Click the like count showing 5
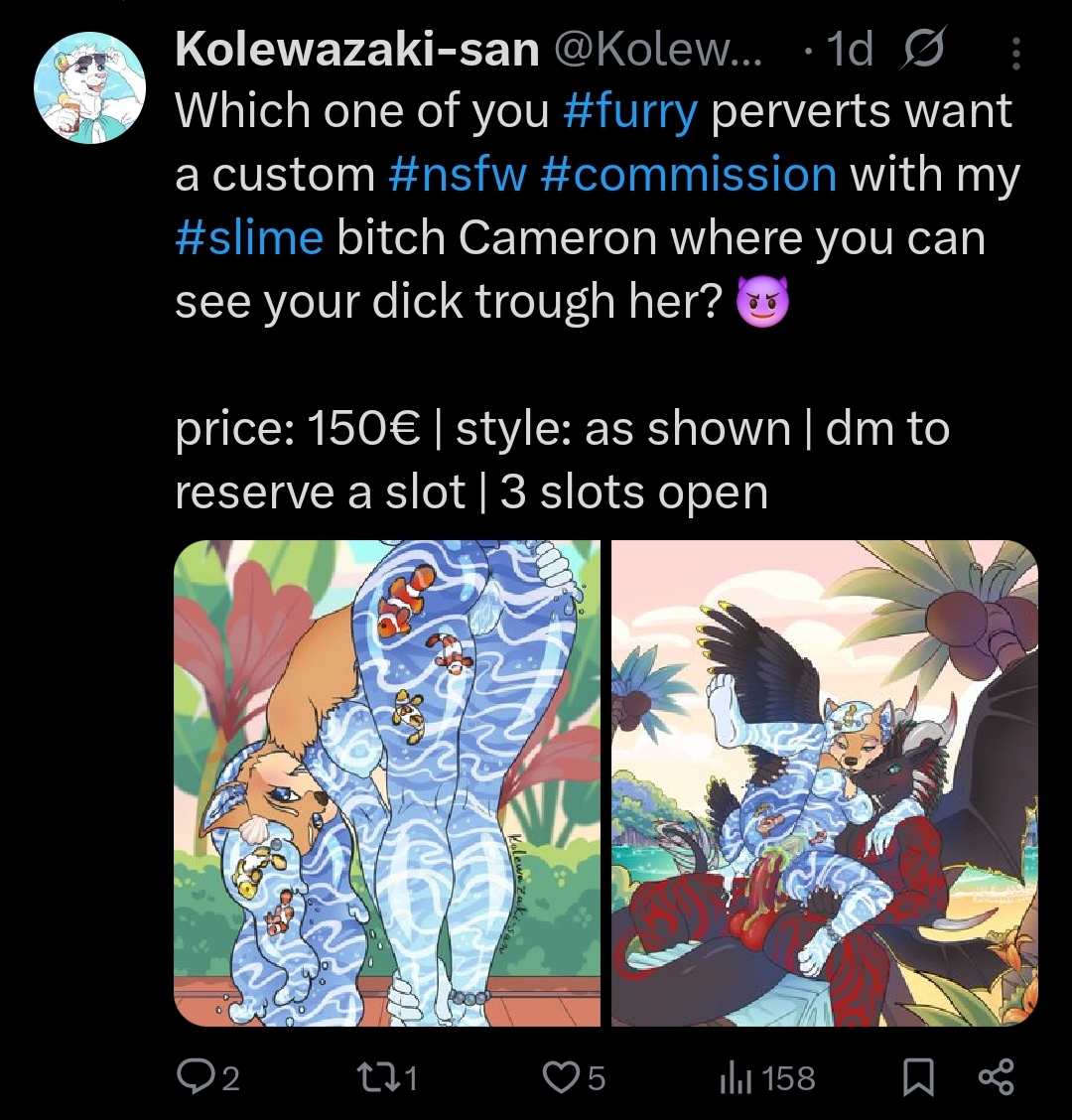This screenshot has height=1120, width=1072. (x=597, y=1078)
